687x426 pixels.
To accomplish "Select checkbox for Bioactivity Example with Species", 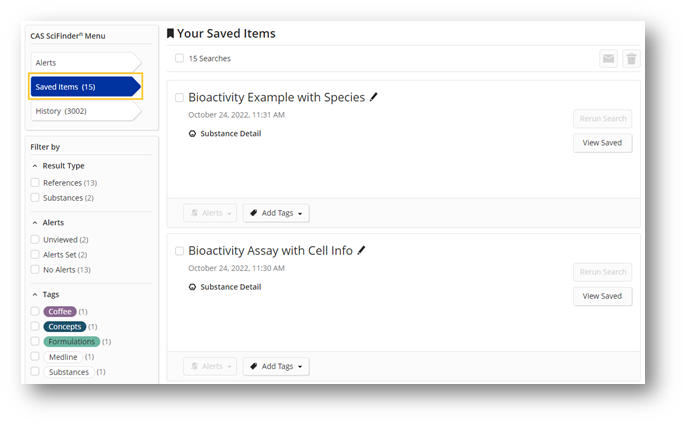I will pyautogui.click(x=179, y=97).
